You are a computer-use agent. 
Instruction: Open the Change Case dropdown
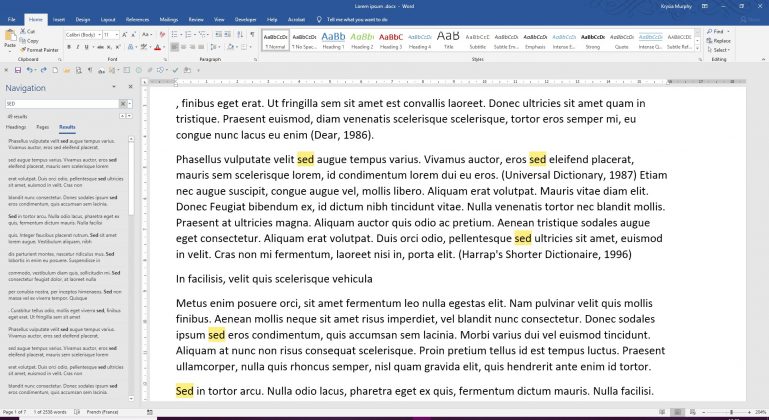(x=147, y=35)
